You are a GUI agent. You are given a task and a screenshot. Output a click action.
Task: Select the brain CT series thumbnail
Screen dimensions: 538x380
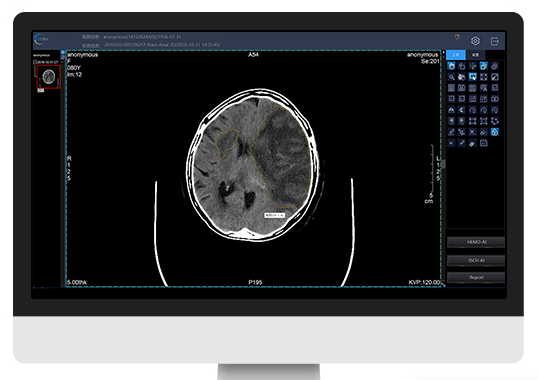49,77
